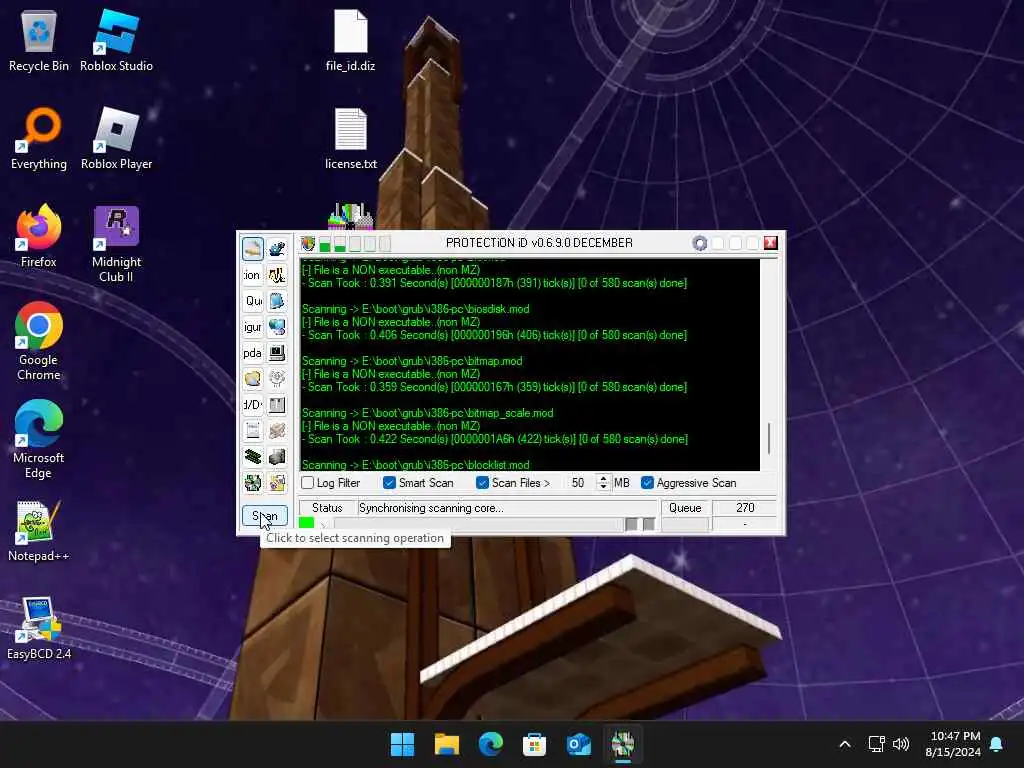
Task: Click the green status indicator square
Action: click(306, 523)
